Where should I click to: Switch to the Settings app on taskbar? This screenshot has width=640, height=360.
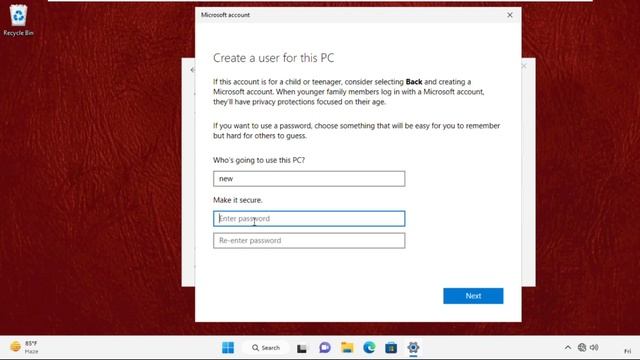(x=413, y=348)
